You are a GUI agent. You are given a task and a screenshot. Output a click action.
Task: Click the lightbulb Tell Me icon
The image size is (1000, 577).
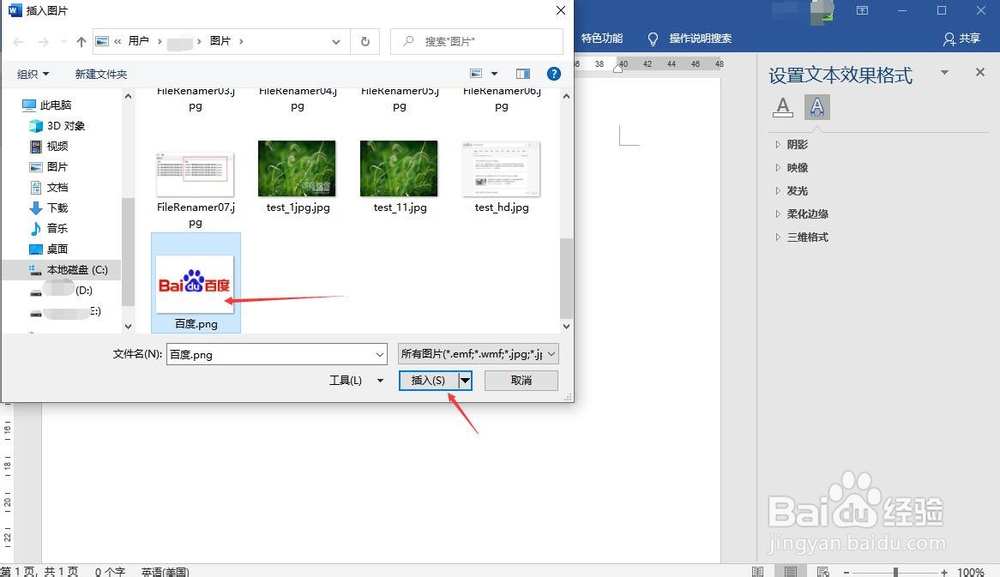(652, 39)
